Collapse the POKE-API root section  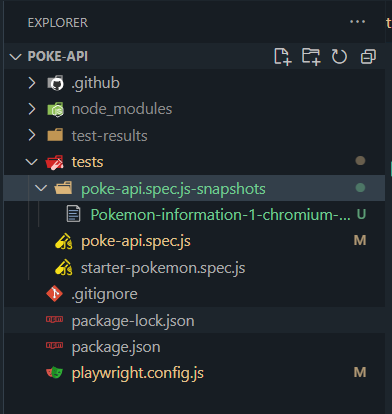coord(15,56)
